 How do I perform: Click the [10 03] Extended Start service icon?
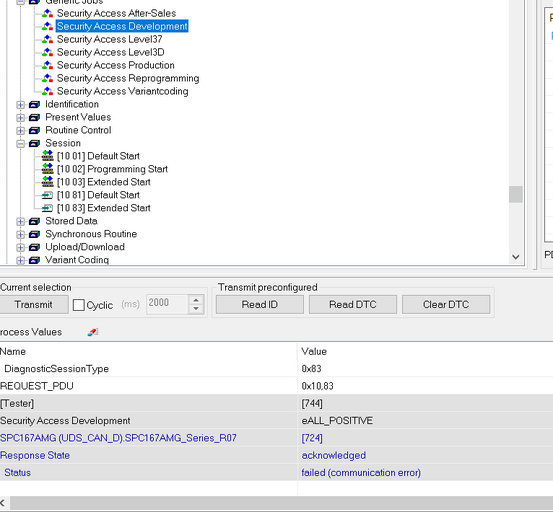pyautogui.click(x=47, y=182)
